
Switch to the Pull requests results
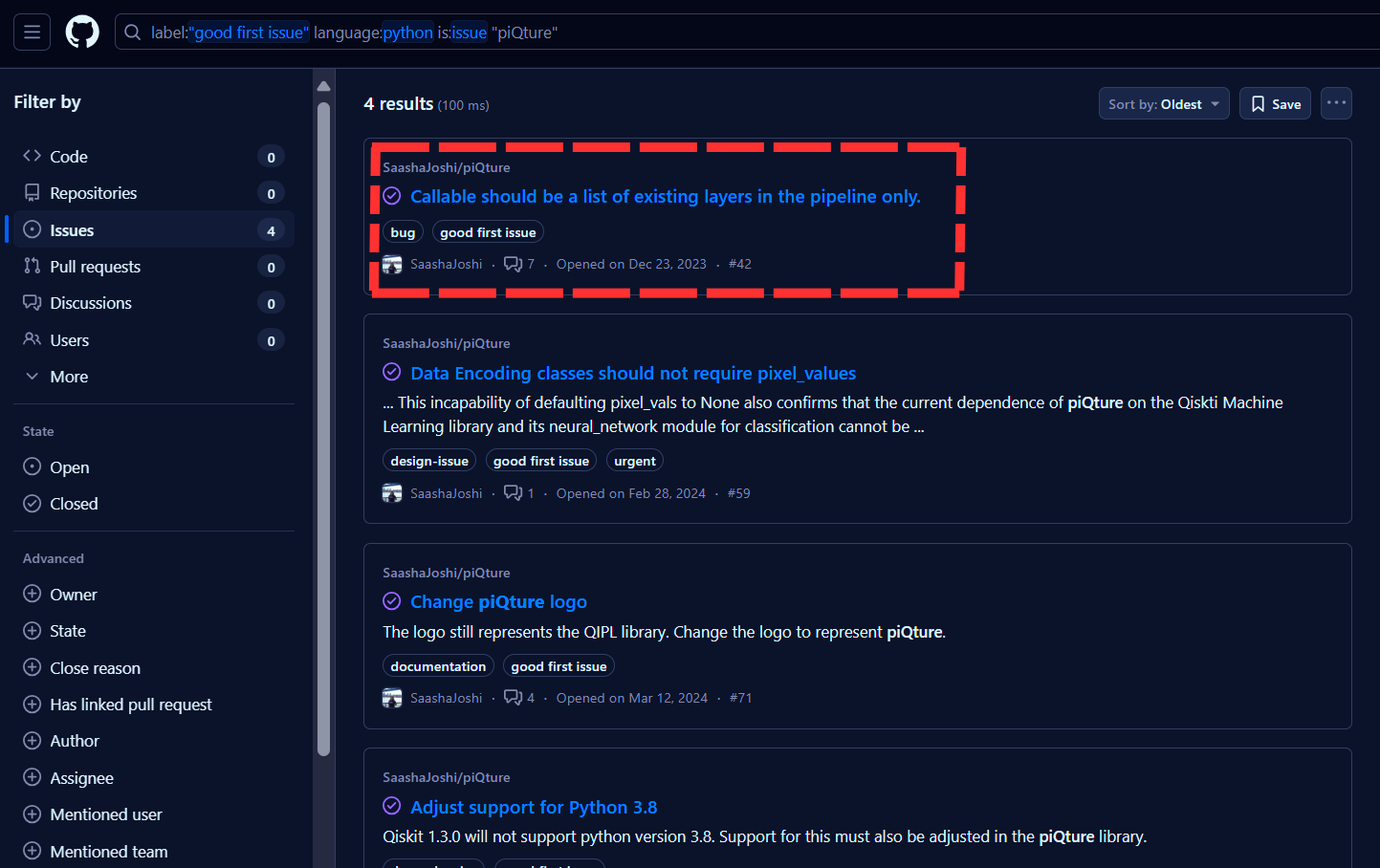point(95,267)
